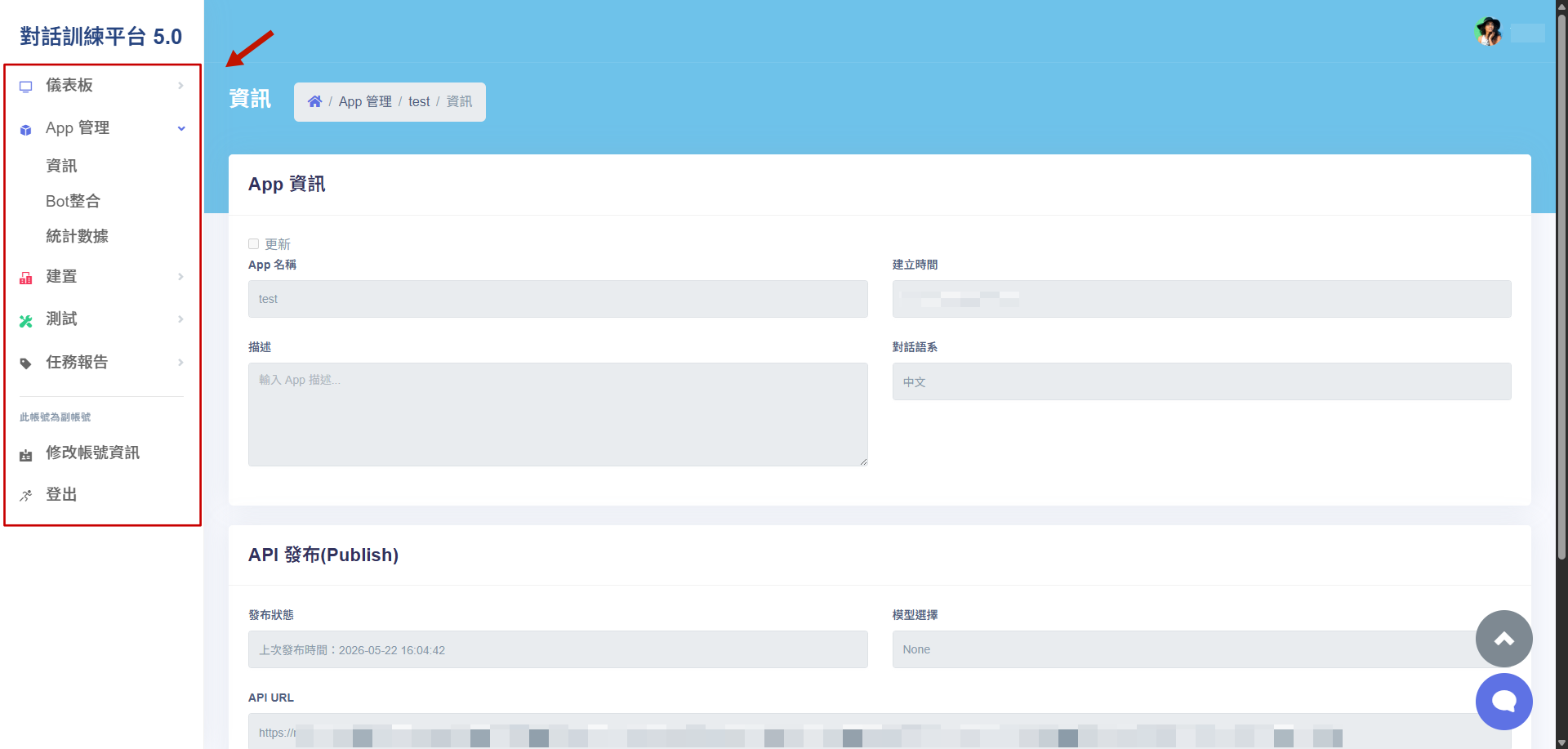Viewport: 1568px width, 749px height.
Task: Click the user avatar in the top right
Action: [1489, 32]
